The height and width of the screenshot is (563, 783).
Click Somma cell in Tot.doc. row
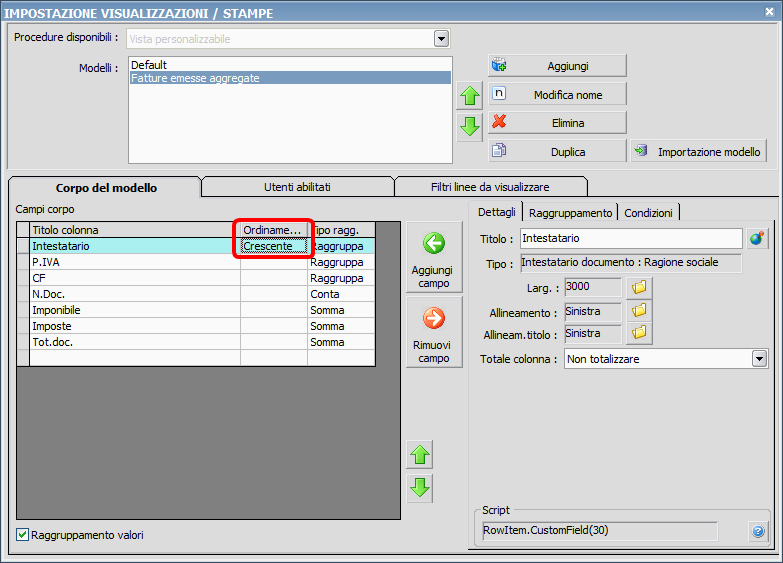click(341, 342)
